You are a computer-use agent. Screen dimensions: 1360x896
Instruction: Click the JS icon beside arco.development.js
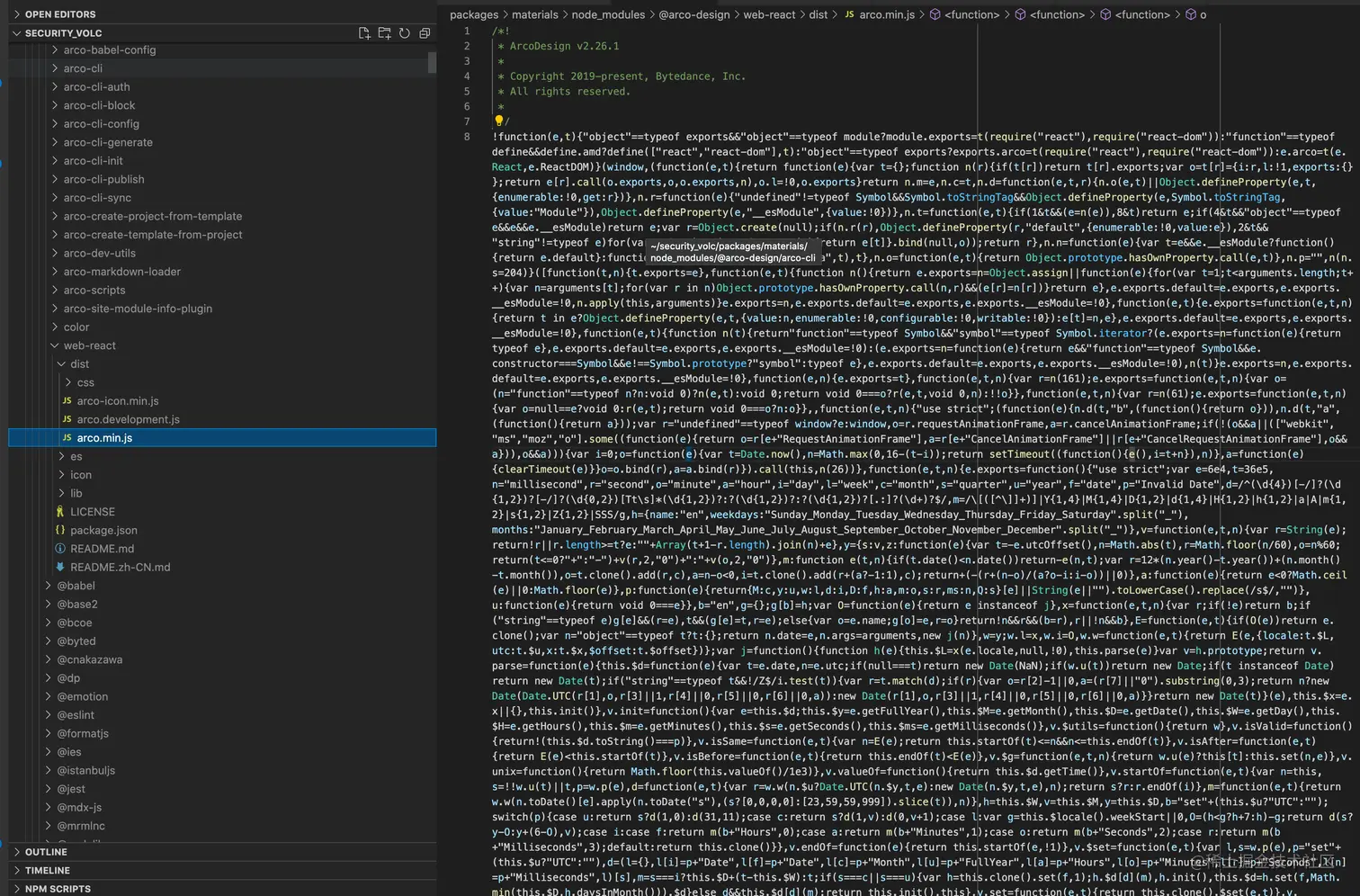coord(67,419)
